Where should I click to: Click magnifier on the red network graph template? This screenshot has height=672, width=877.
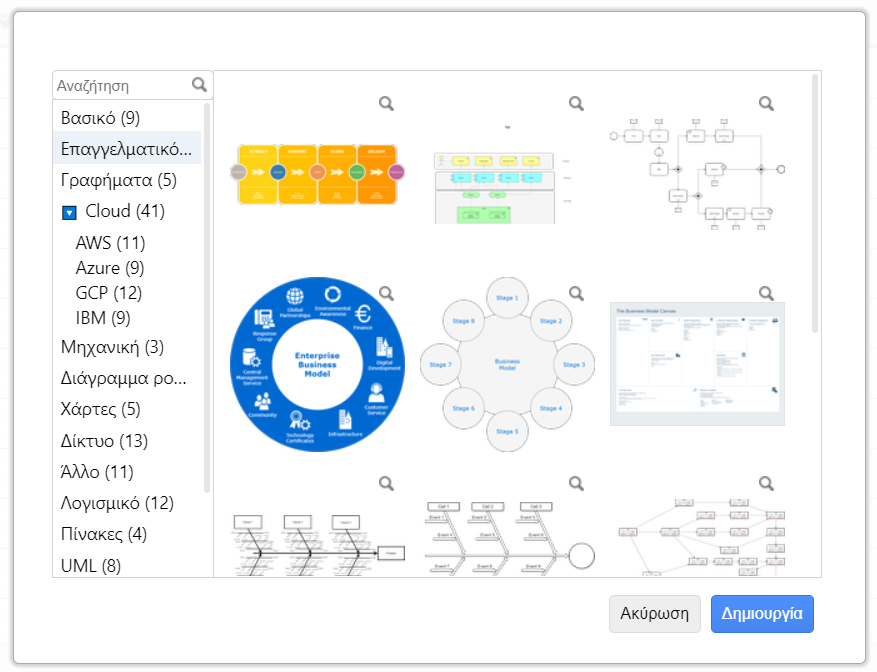click(766, 483)
